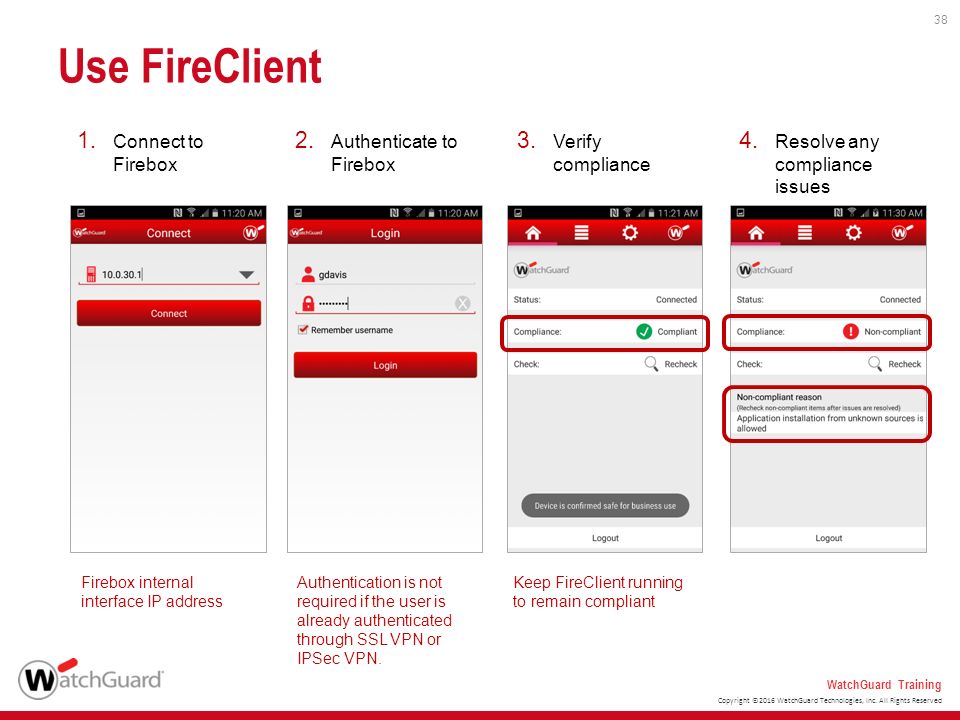Click the WatchGuard W icon on Connect screen

pyautogui.click(x=253, y=233)
